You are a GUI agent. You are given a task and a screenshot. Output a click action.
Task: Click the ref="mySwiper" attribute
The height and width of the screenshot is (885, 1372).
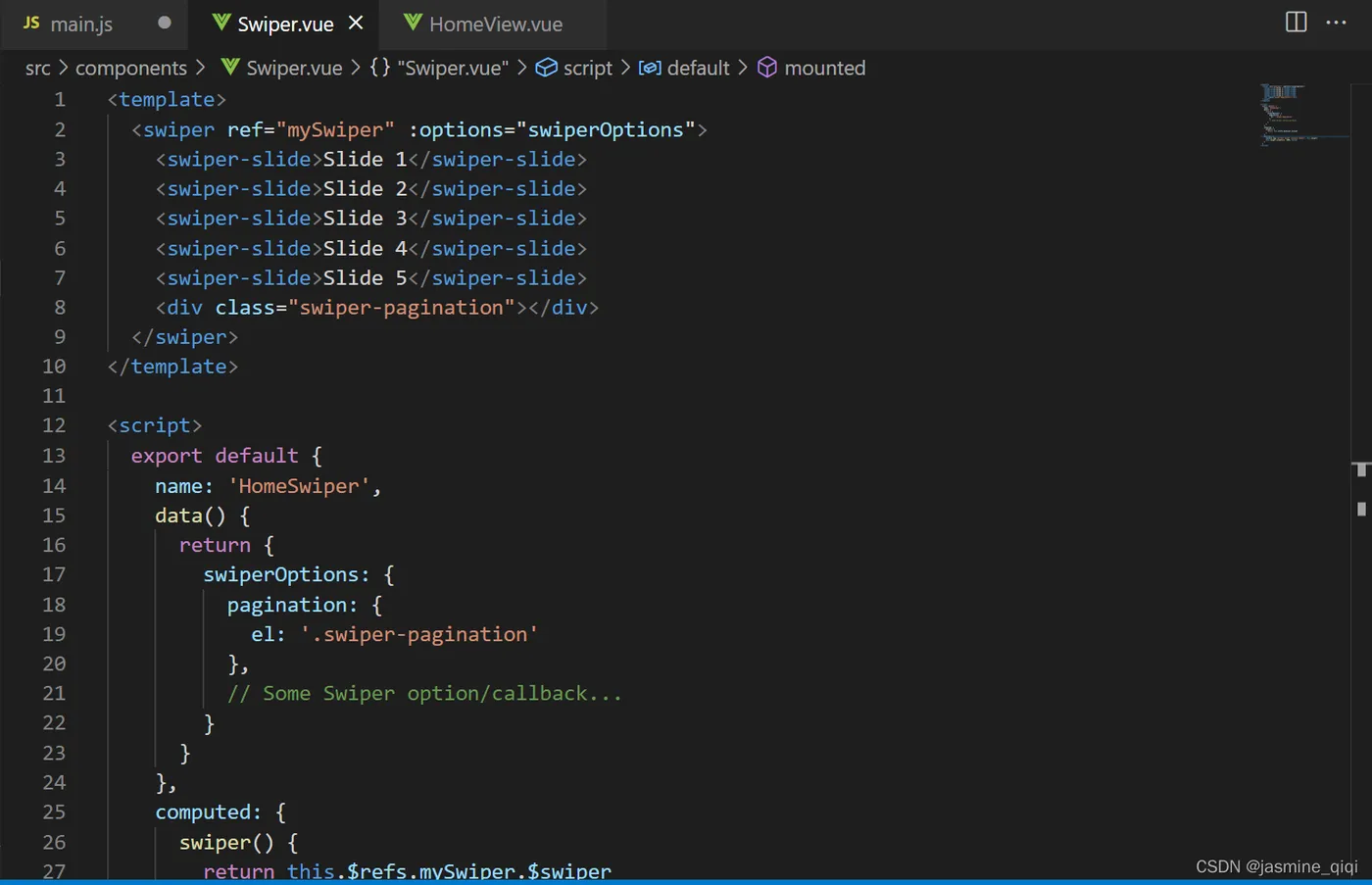click(311, 129)
